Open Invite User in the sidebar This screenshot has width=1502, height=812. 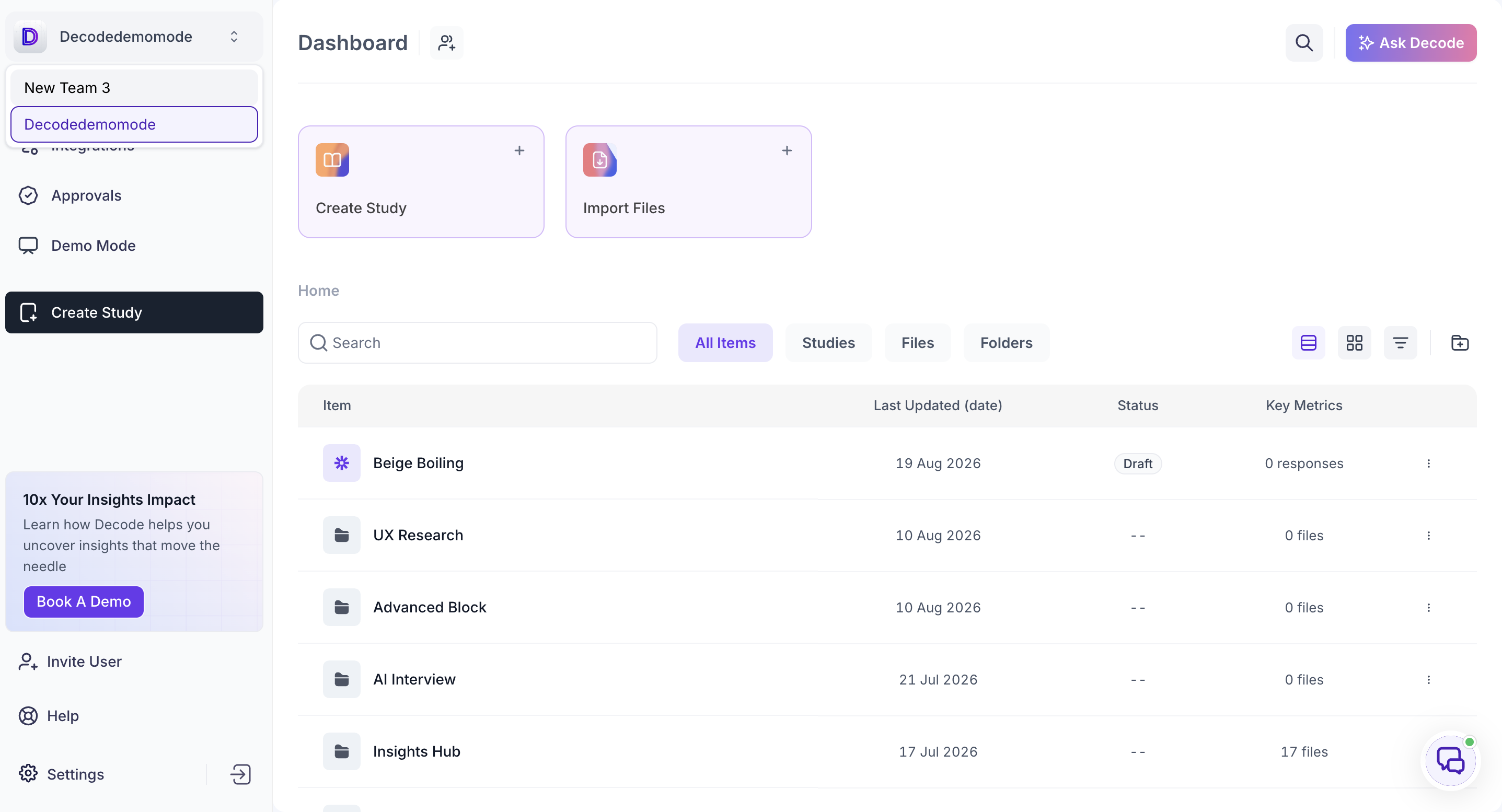click(71, 662)
